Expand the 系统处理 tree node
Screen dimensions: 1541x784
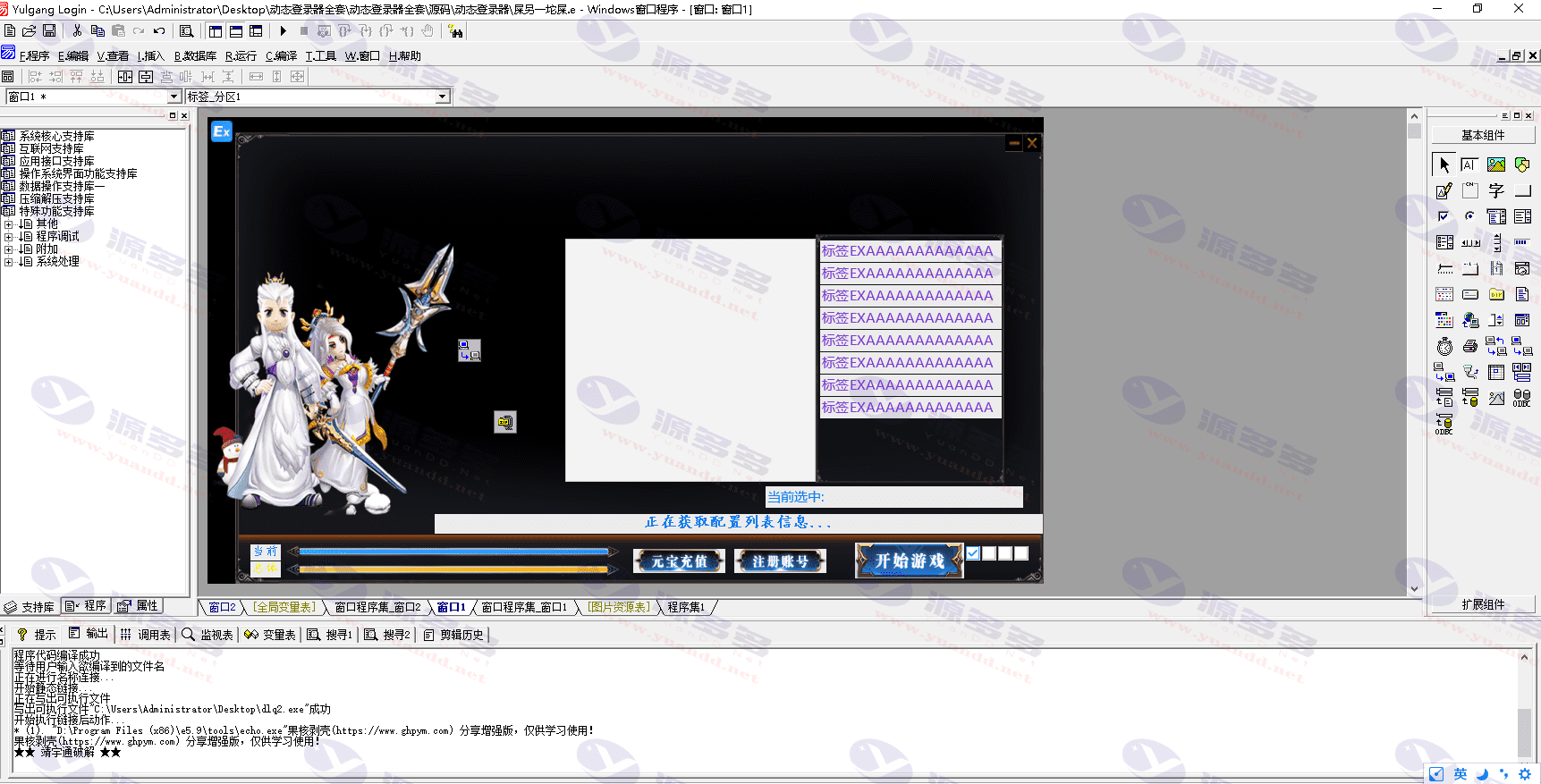click(8, 262)
